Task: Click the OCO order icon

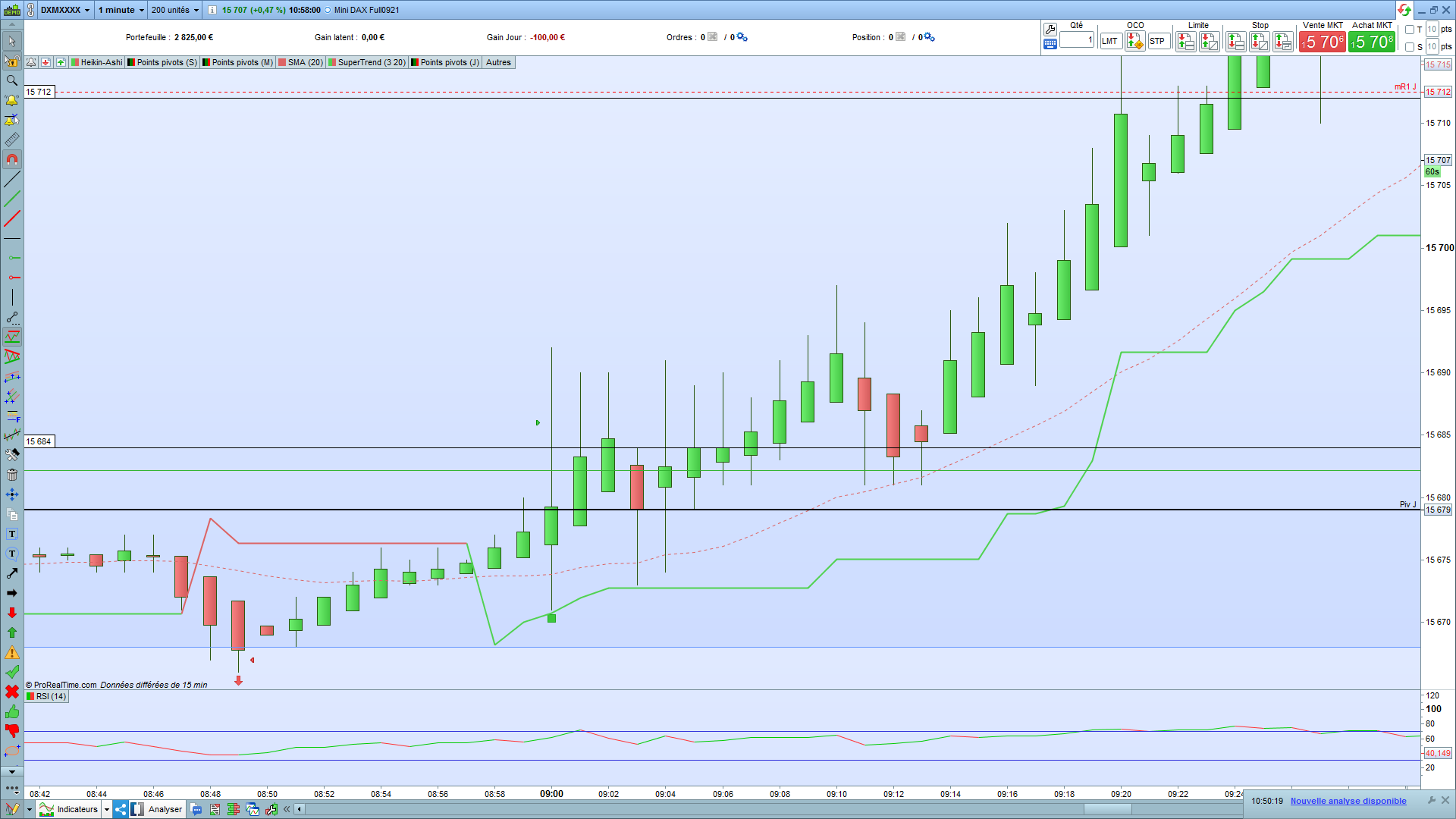Action: (x=1134, y=42)
